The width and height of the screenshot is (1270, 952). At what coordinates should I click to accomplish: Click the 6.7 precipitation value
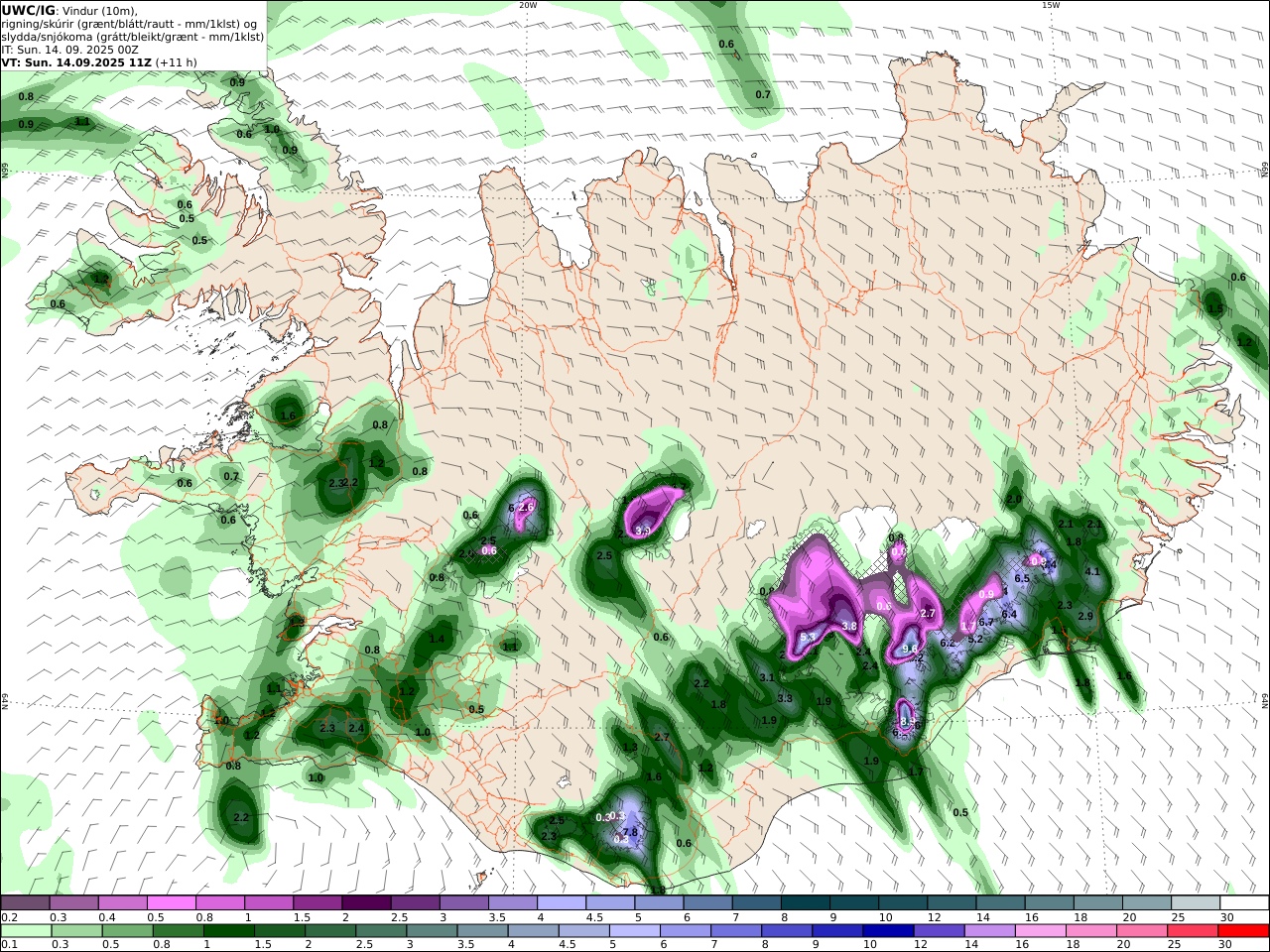pyautogui.click(x=986, y=622)
